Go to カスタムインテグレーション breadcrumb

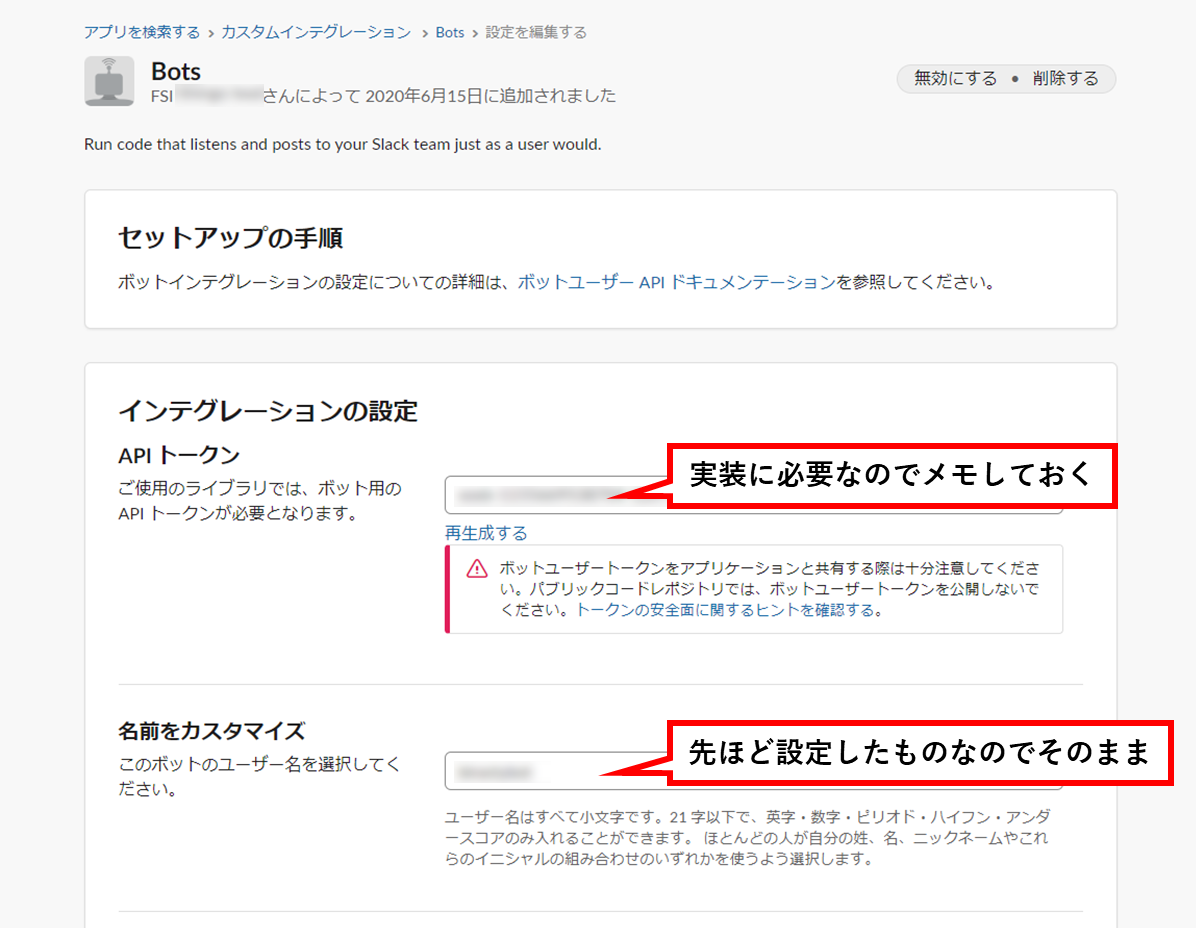point(316,33)
